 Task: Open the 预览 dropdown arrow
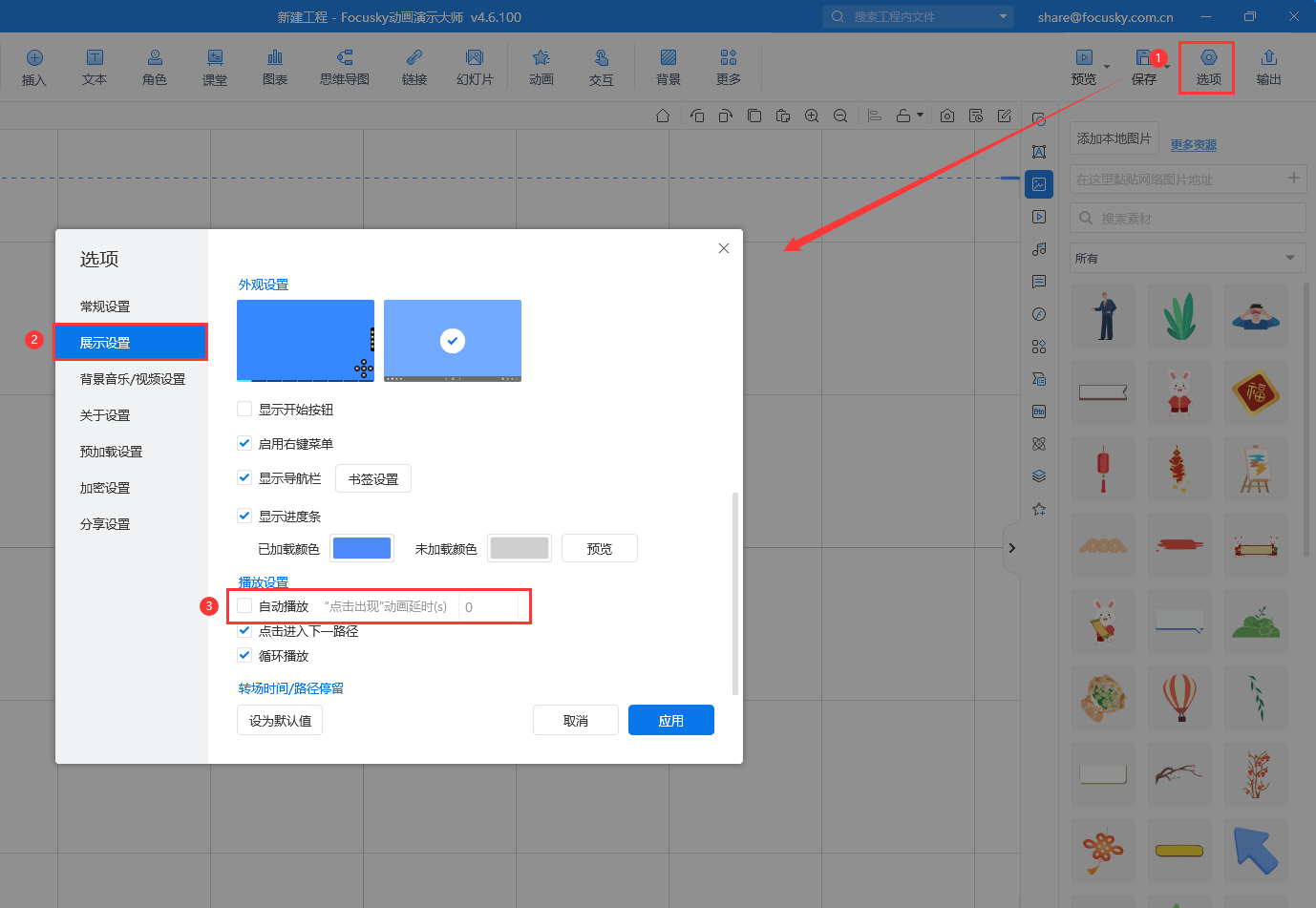(1107, 68)
